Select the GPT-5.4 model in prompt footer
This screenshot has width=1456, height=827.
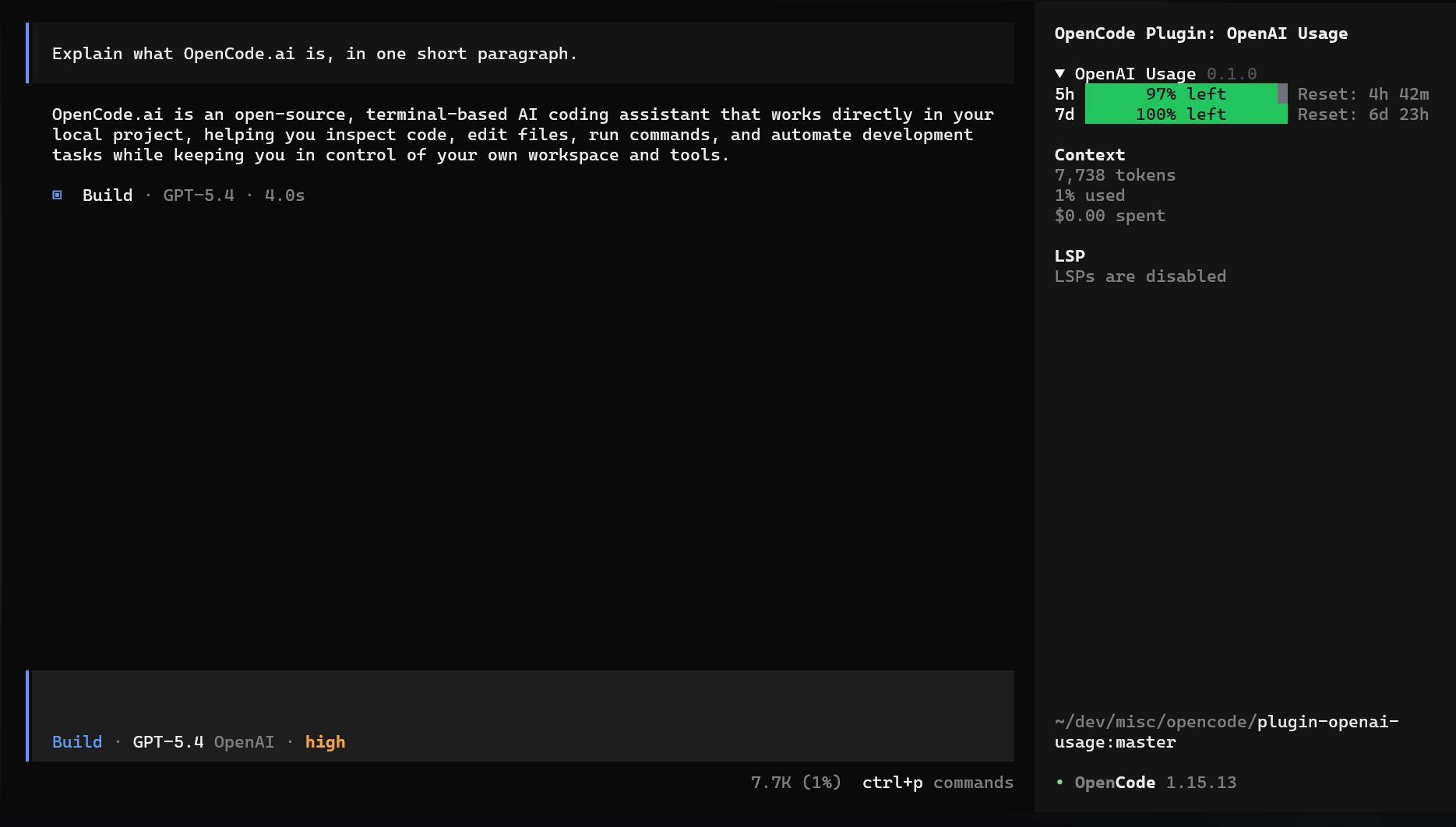pos(168,741)
